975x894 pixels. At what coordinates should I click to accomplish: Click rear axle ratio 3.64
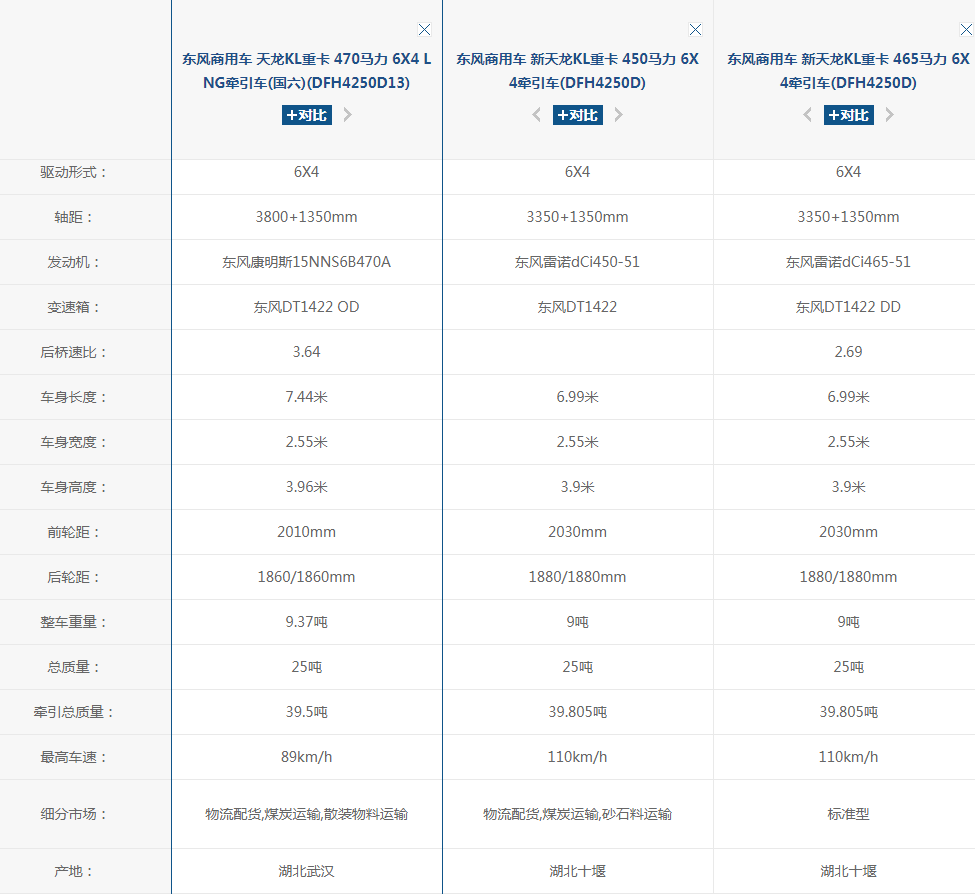click(x=307, y=352)
